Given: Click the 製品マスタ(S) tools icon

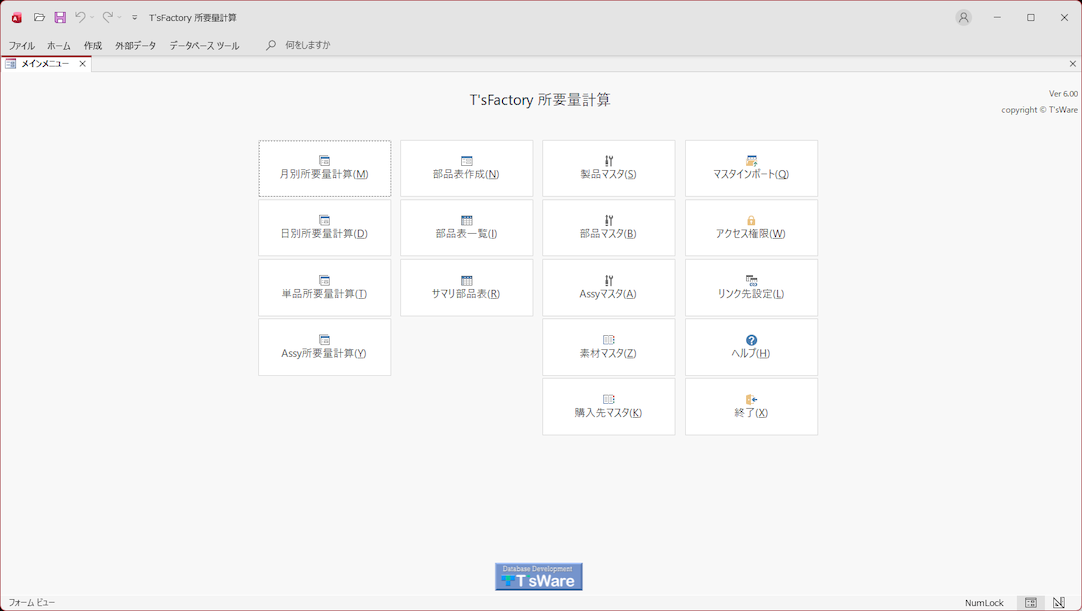Looking at the screenshot, I should (x=609, y=161).
